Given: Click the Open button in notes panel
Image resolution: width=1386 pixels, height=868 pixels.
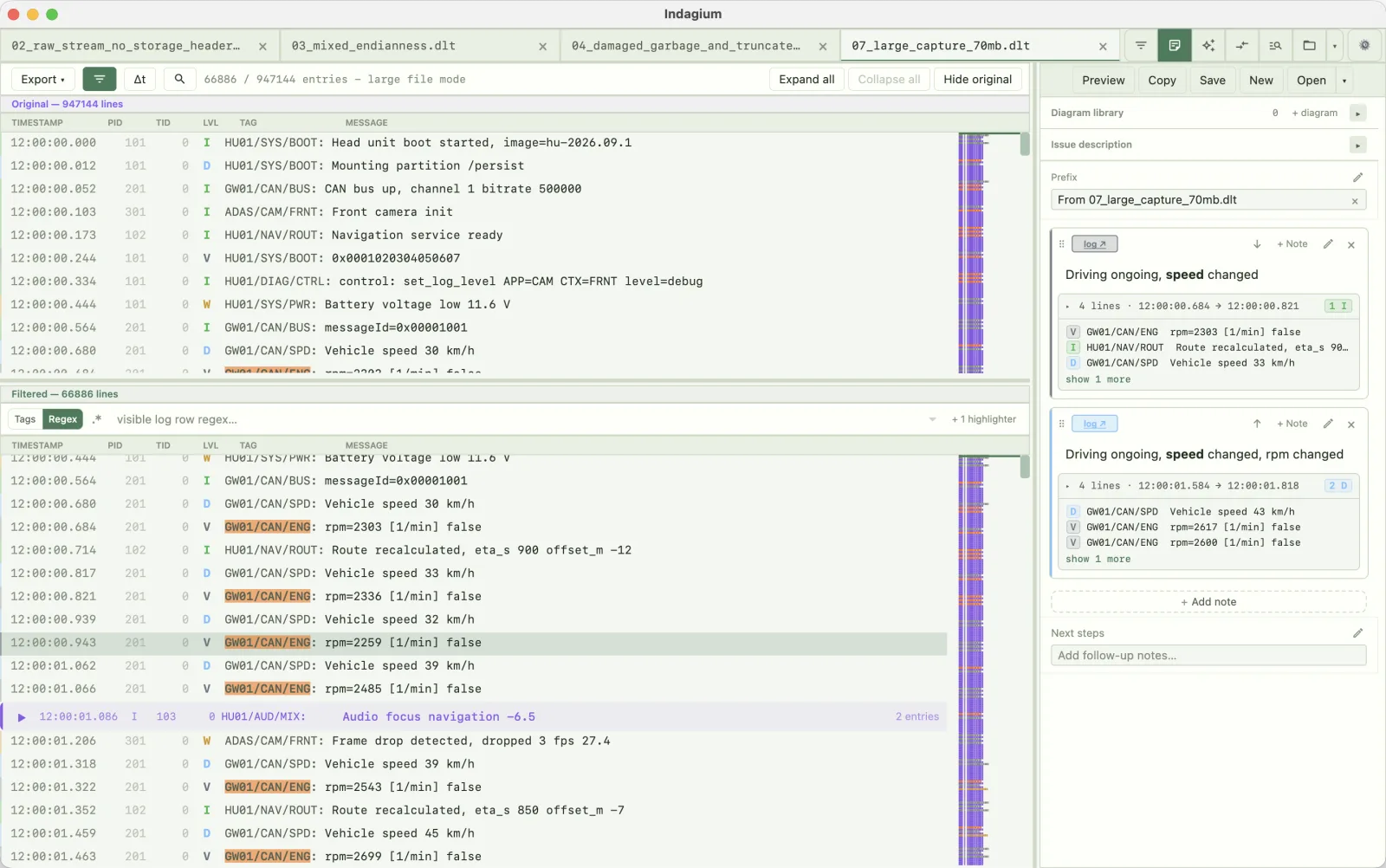Looking at the screenshot, I should [1311, 80].
